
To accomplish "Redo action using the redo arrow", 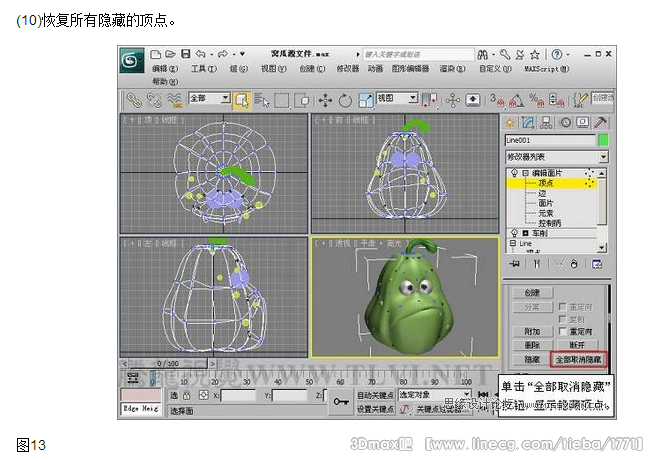I will [222, 54].
